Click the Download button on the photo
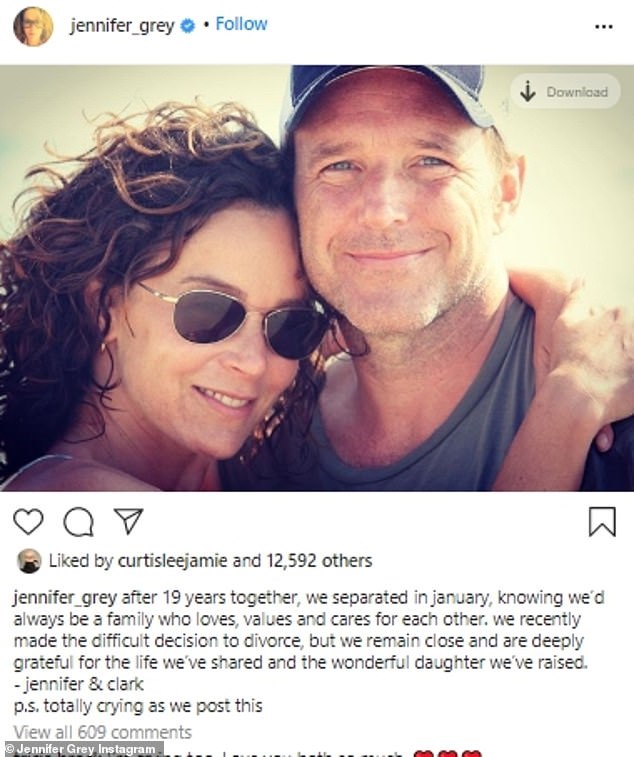The width and height of the screenshot is (634, 757). (564, 92)
